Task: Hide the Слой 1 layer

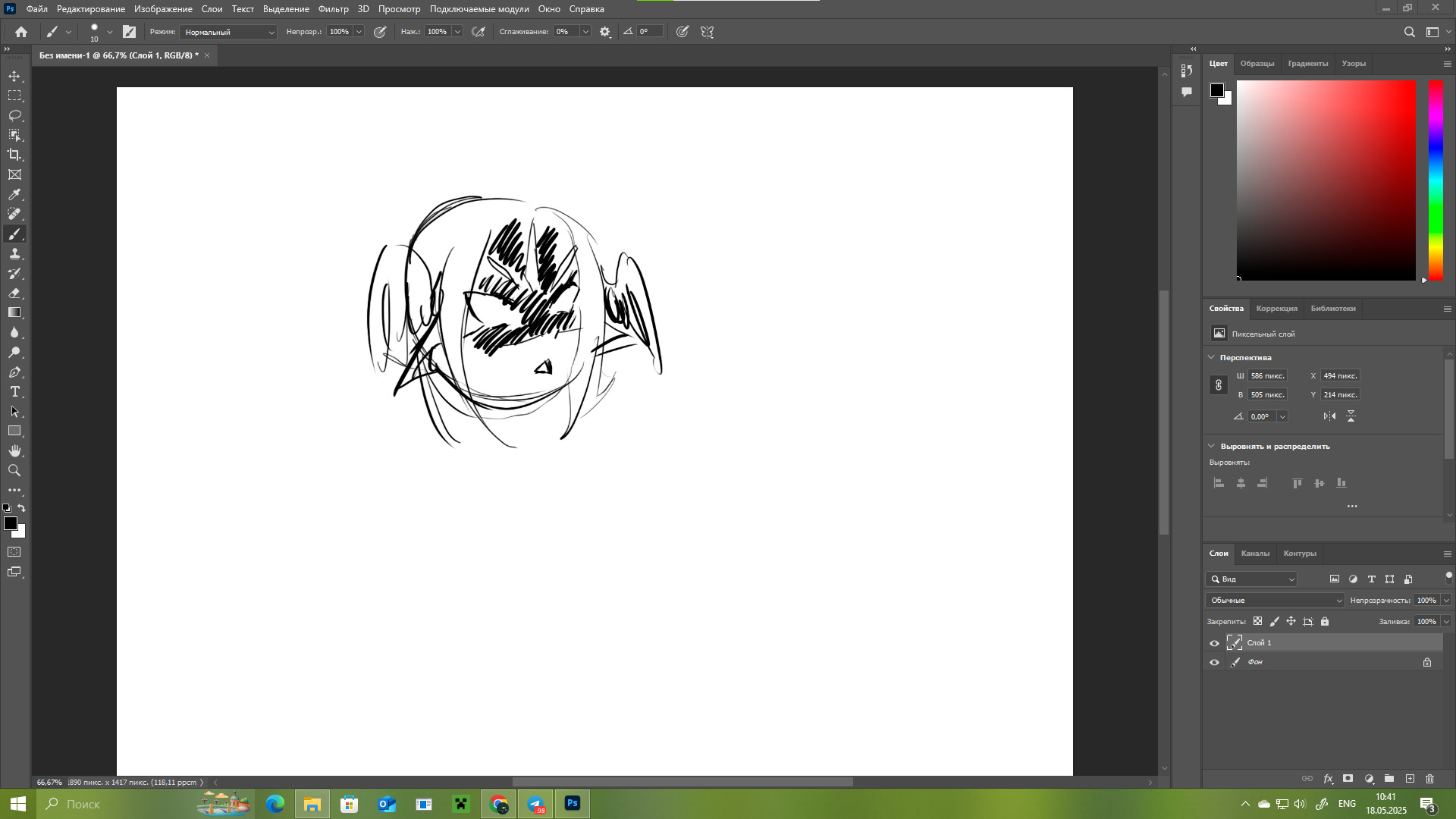Action: [x=1214, y=643]
